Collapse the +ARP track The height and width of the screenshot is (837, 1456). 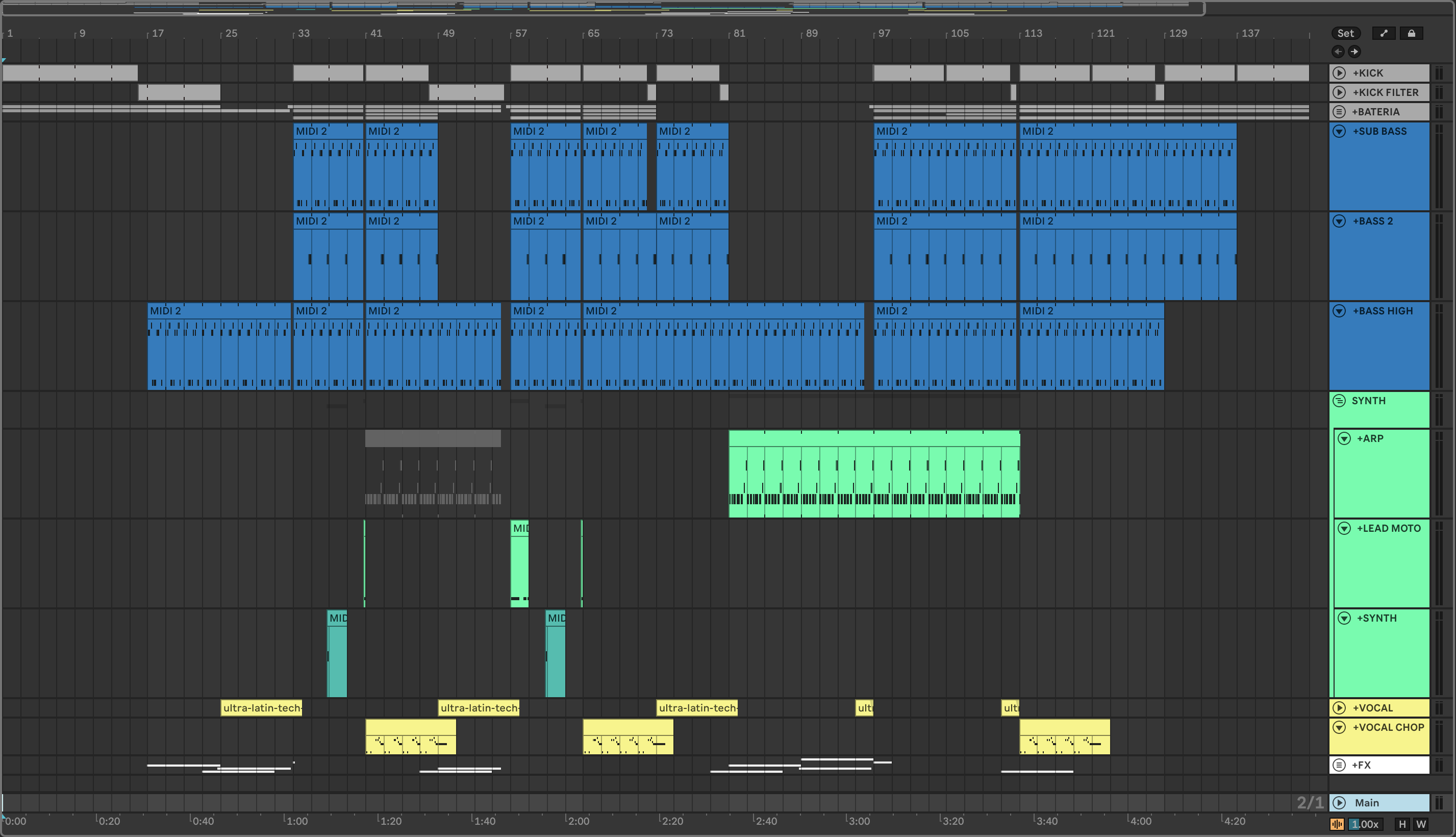1344,438
